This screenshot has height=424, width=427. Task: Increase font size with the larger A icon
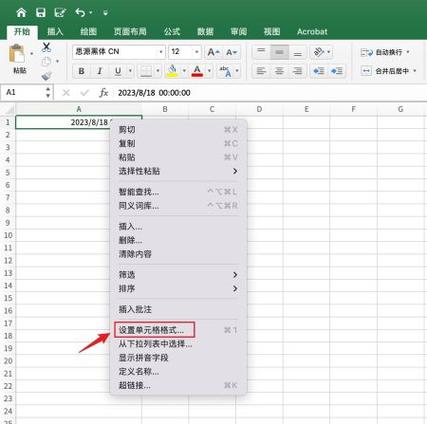(213, 52)
